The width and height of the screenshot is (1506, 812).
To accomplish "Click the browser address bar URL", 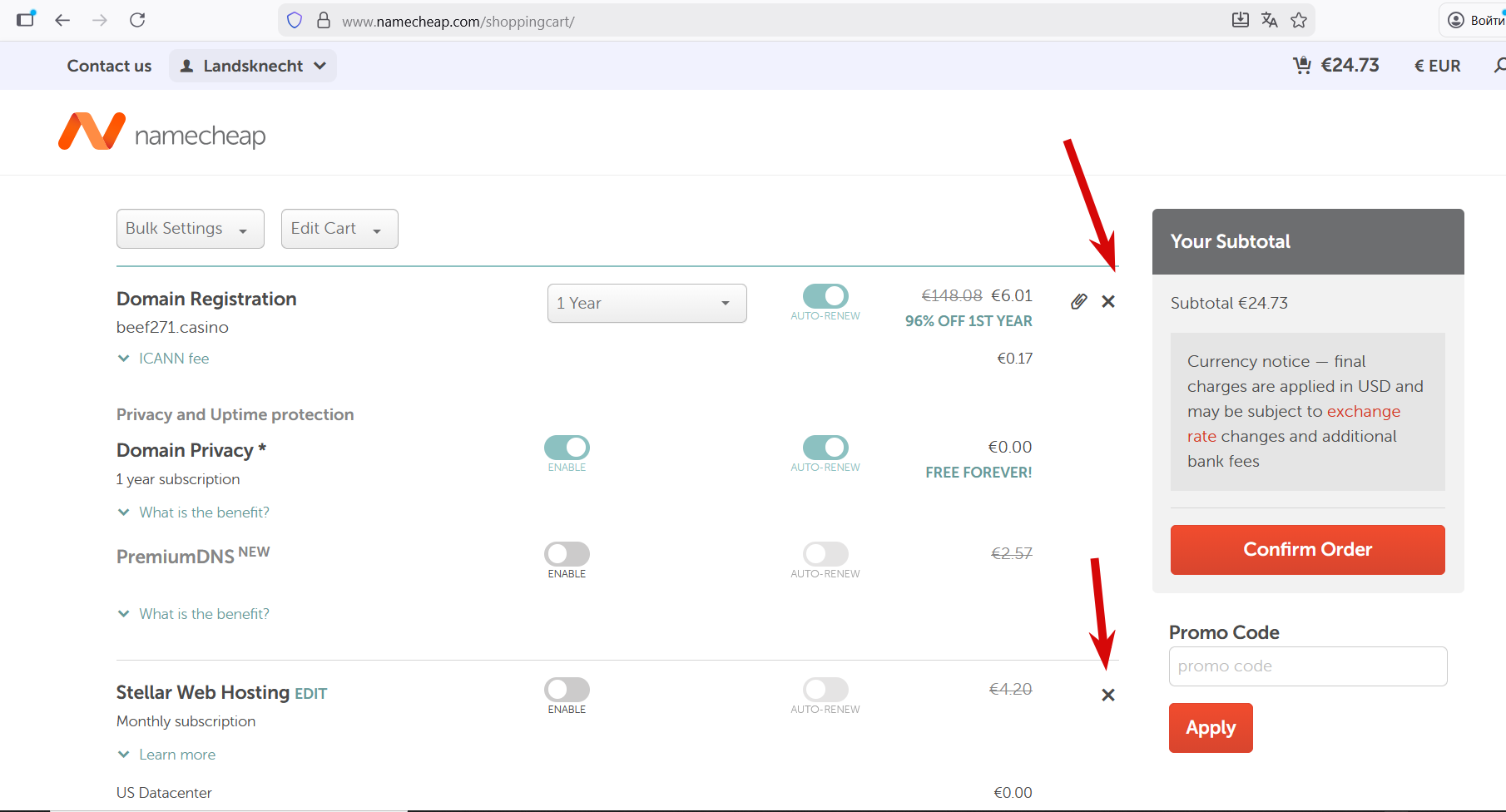I will pos(458,22).
